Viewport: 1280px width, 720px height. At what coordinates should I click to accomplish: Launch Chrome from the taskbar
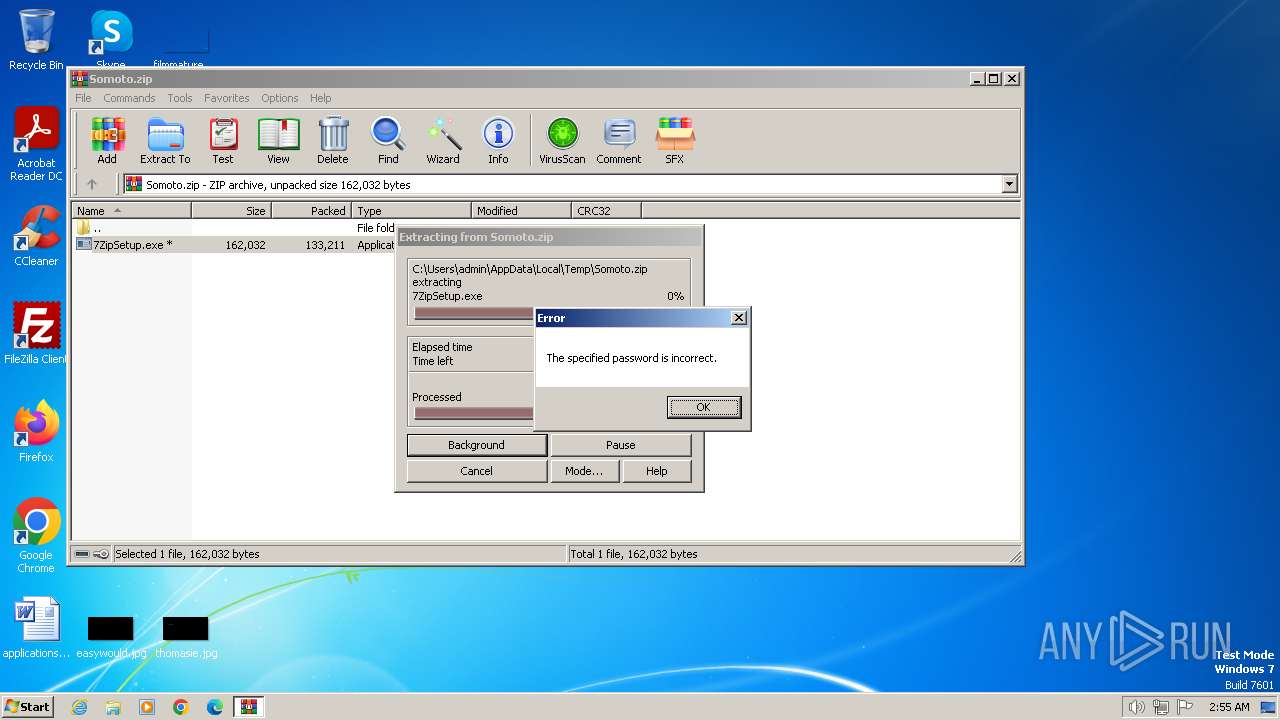point(181,707)
